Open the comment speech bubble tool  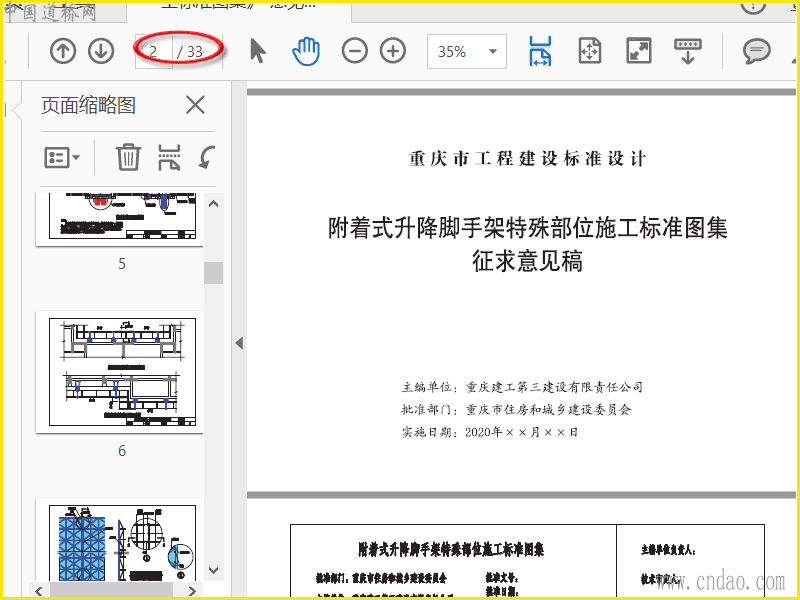(757, 51)
